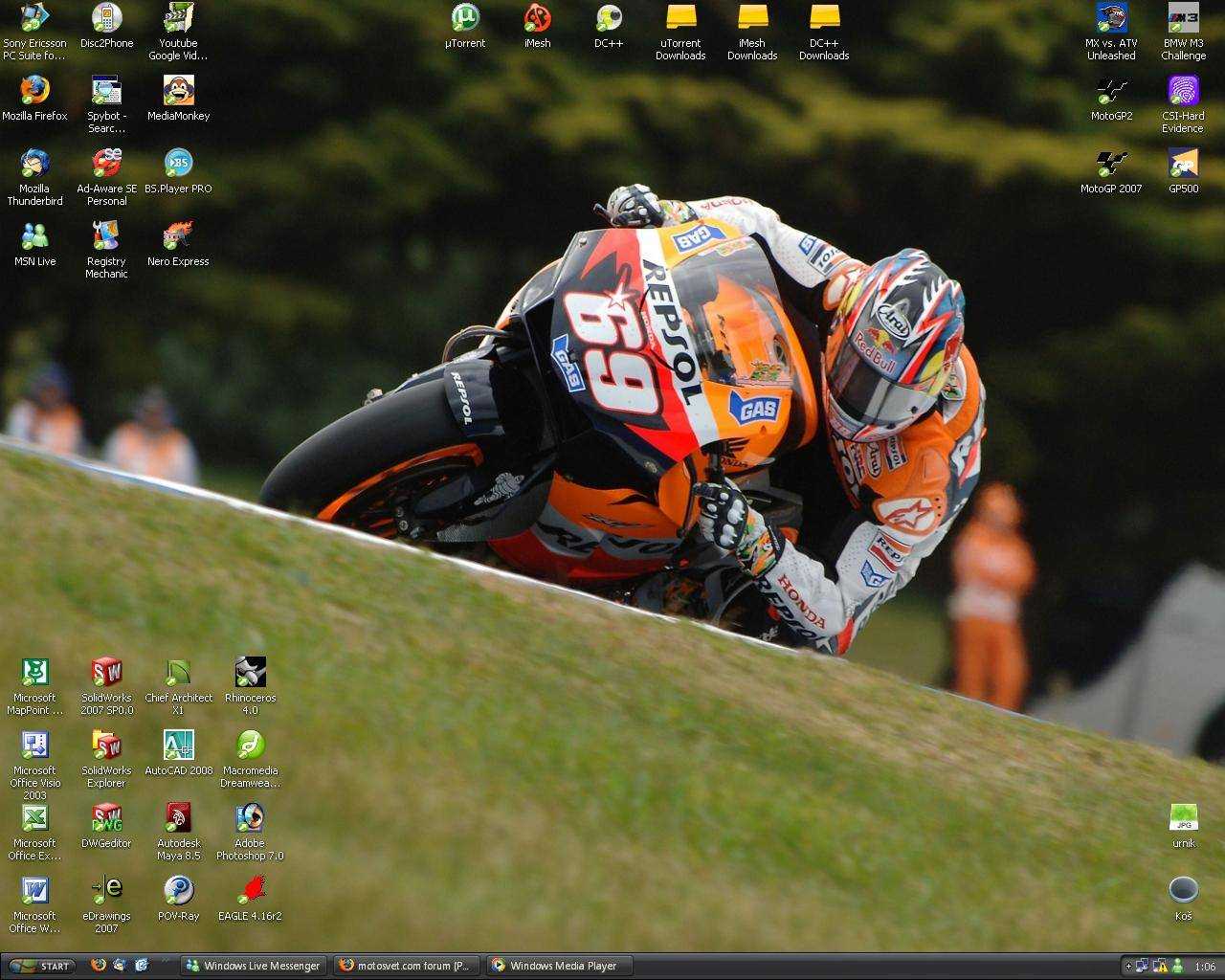Select the Sony Ericsson PC Suite desktop icon
Image resolution: width=1225 pixels, height=980 pixels.
[x=34, y=32]
